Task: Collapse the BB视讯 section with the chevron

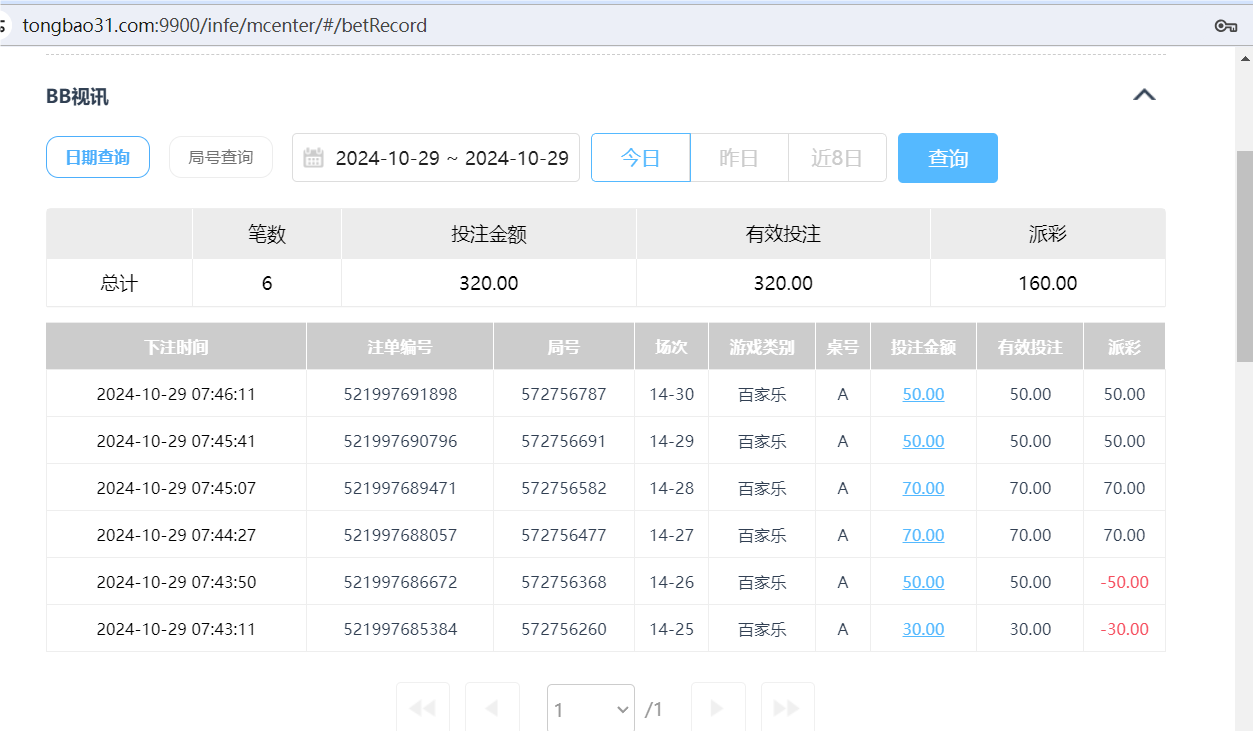Action: [1144, 94]
